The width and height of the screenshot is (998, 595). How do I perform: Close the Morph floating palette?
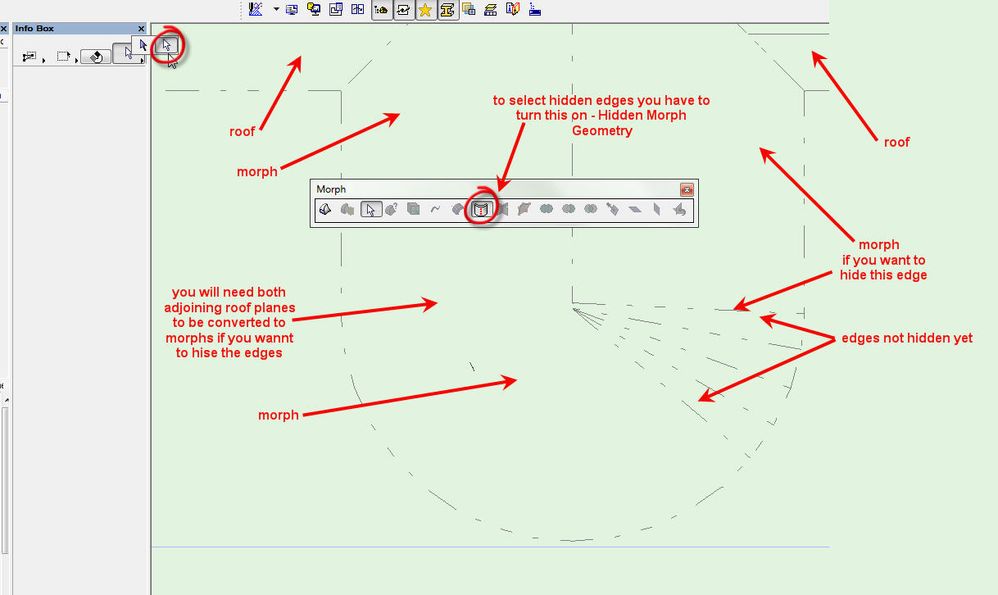pos(686,190)
